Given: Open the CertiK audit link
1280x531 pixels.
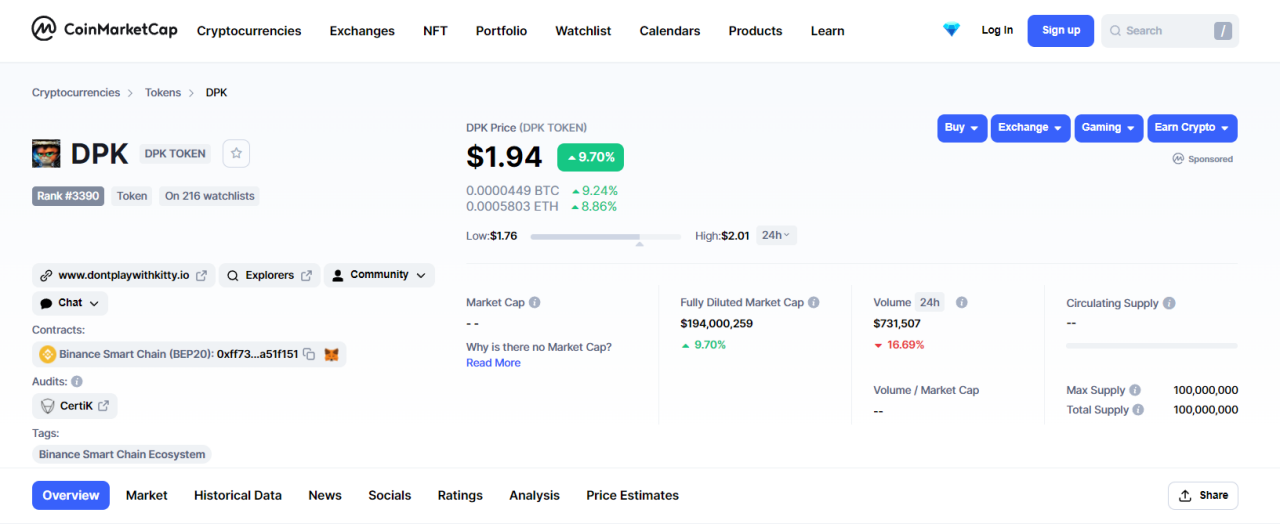Looking at the screenshot, I should coord(75,406).
